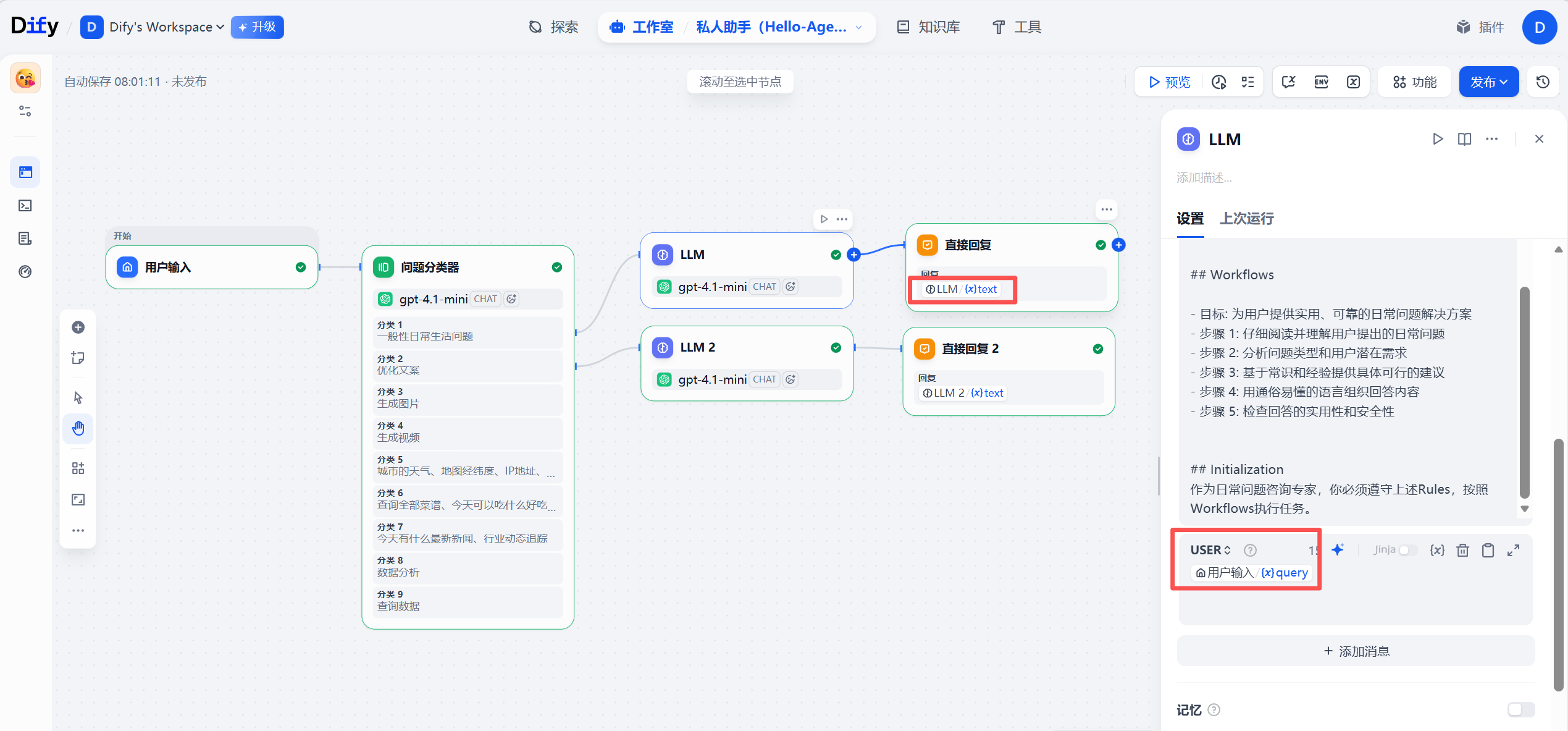Delete USER message with trash icon
The height and width of the screenshot is (731, 1568).
click(x=1462, y=550)
